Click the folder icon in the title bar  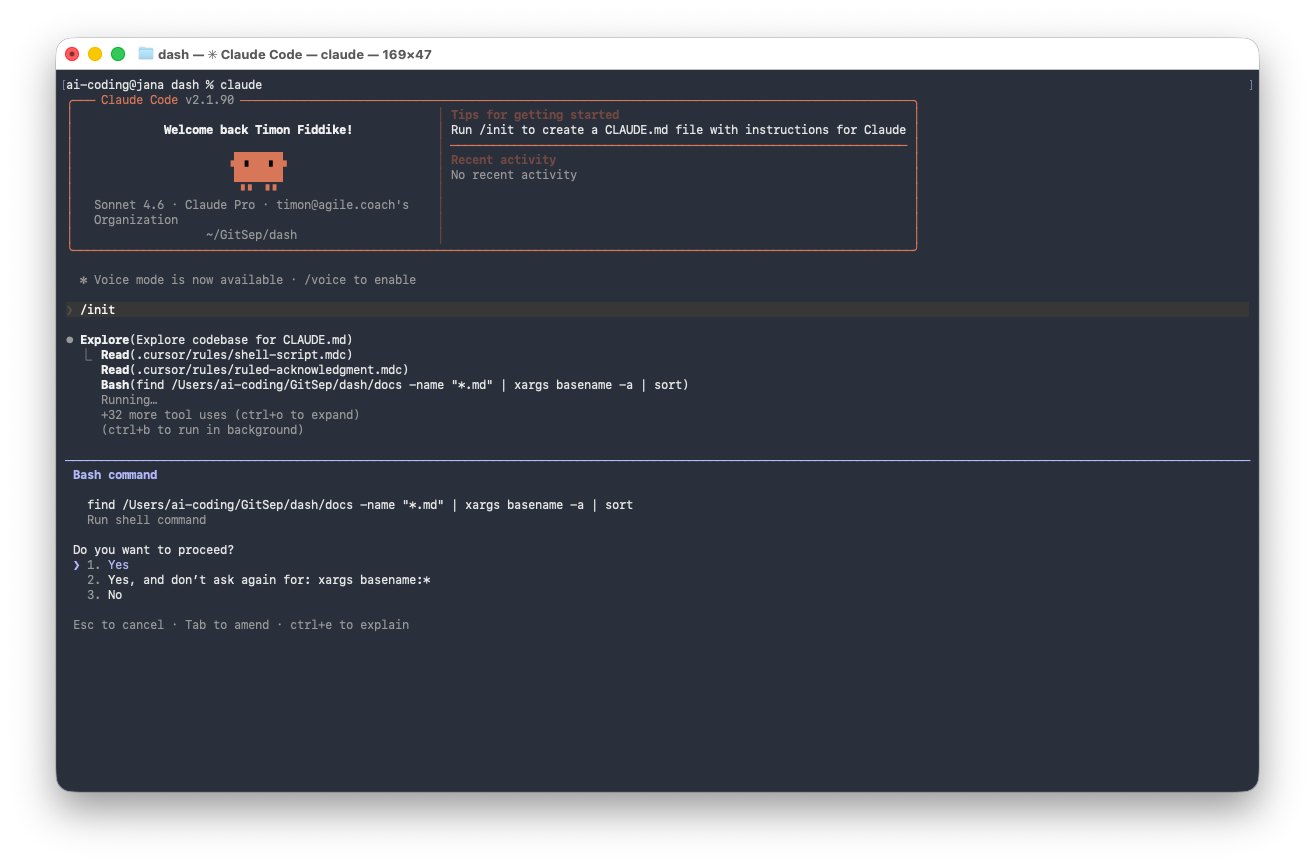[146, 54]
